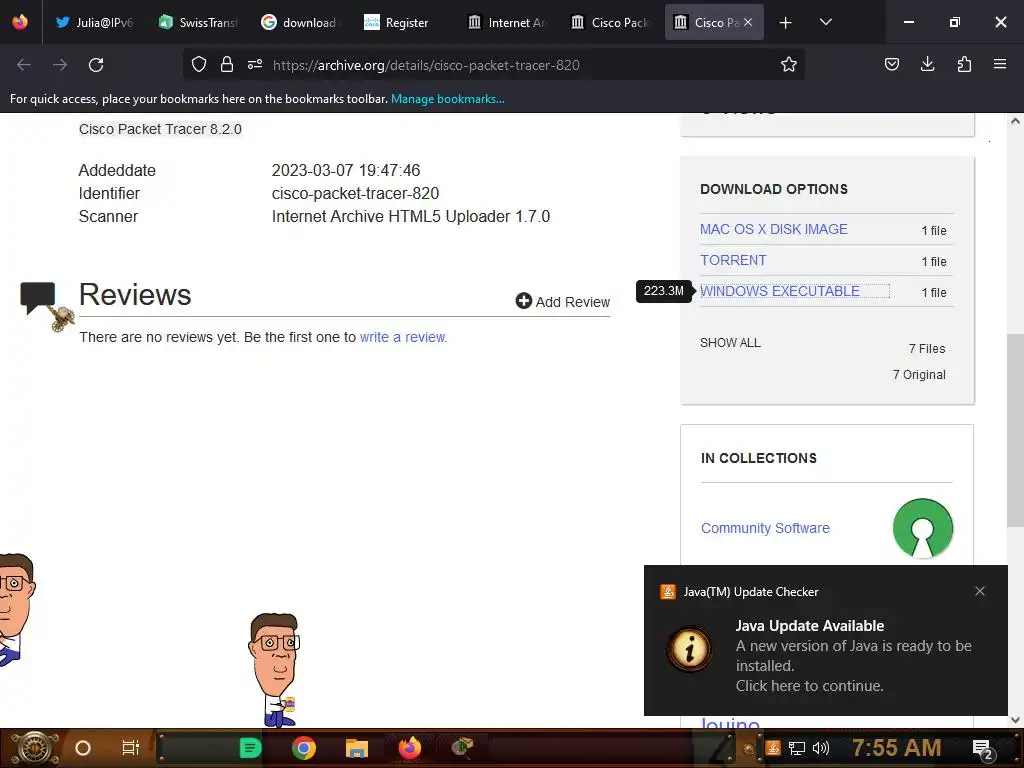Switch to the SwissTransfer tab
Image resolution: width=1024 pixels, height=768 pixels.
pyautogui.click(x=198, y=22)
